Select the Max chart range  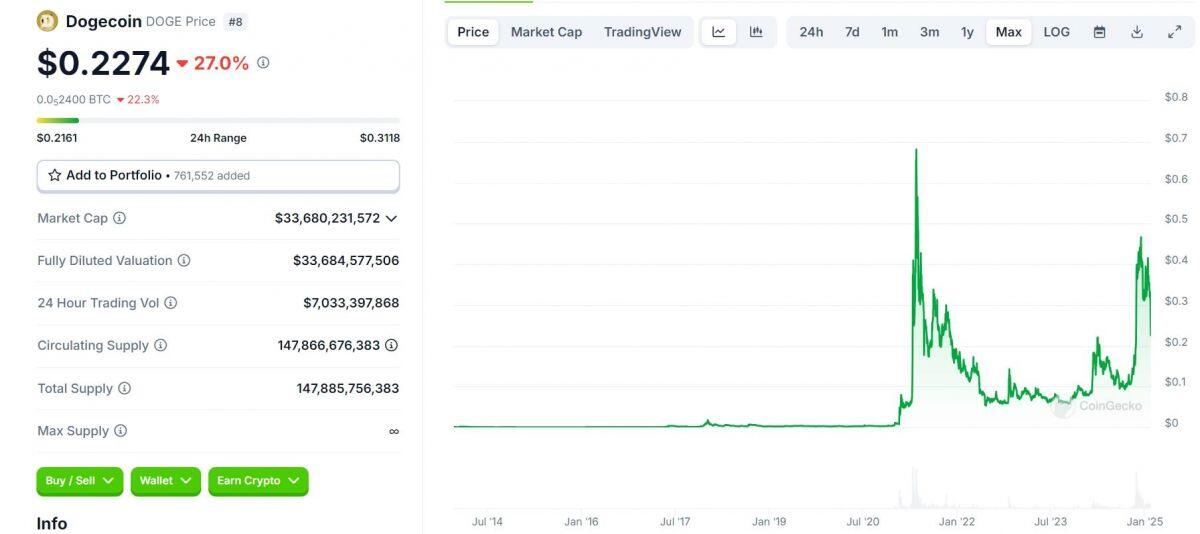click(1008, 32)
